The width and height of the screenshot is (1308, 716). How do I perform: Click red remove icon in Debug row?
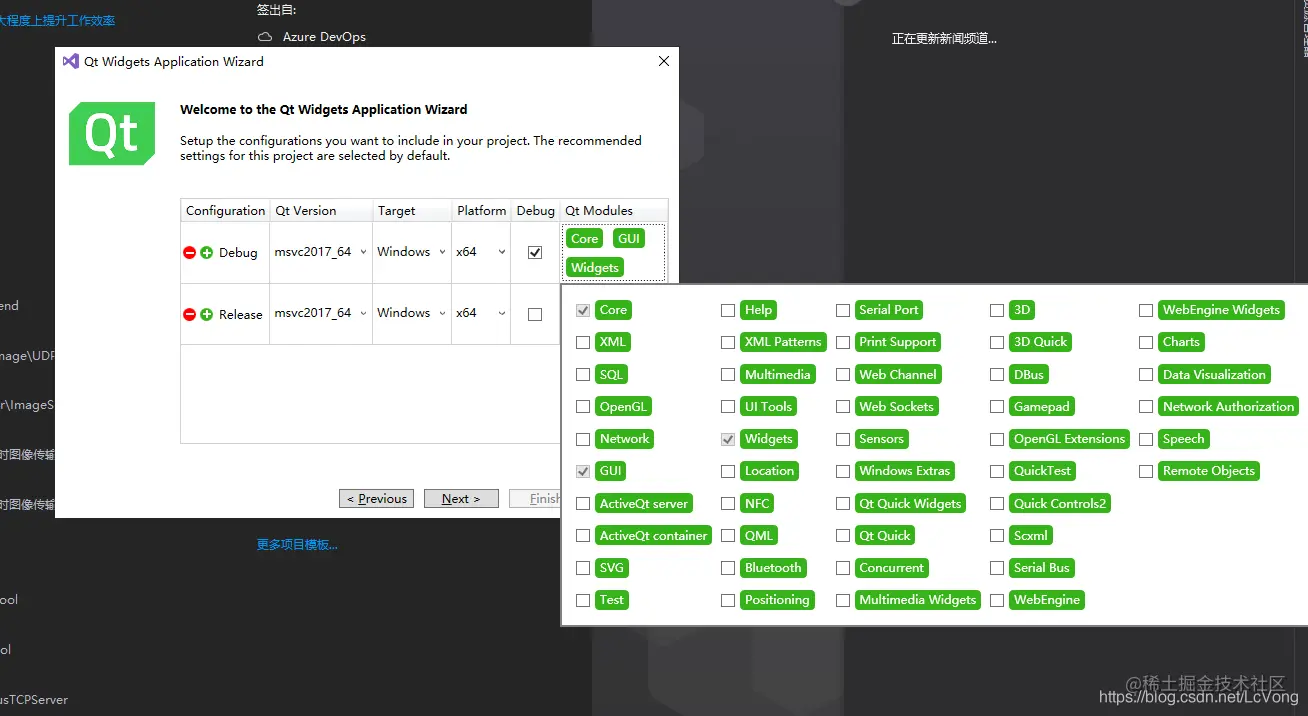point(190,253)
